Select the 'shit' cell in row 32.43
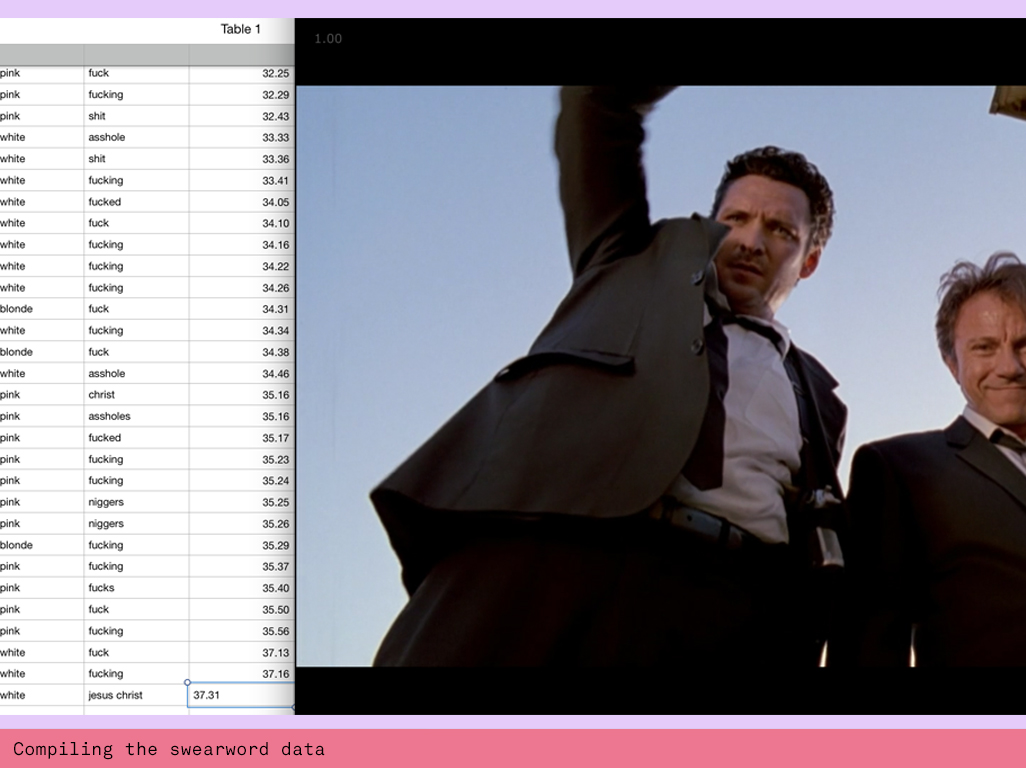The height and width of the screenshot is (768, 1026). pos(136,116)
